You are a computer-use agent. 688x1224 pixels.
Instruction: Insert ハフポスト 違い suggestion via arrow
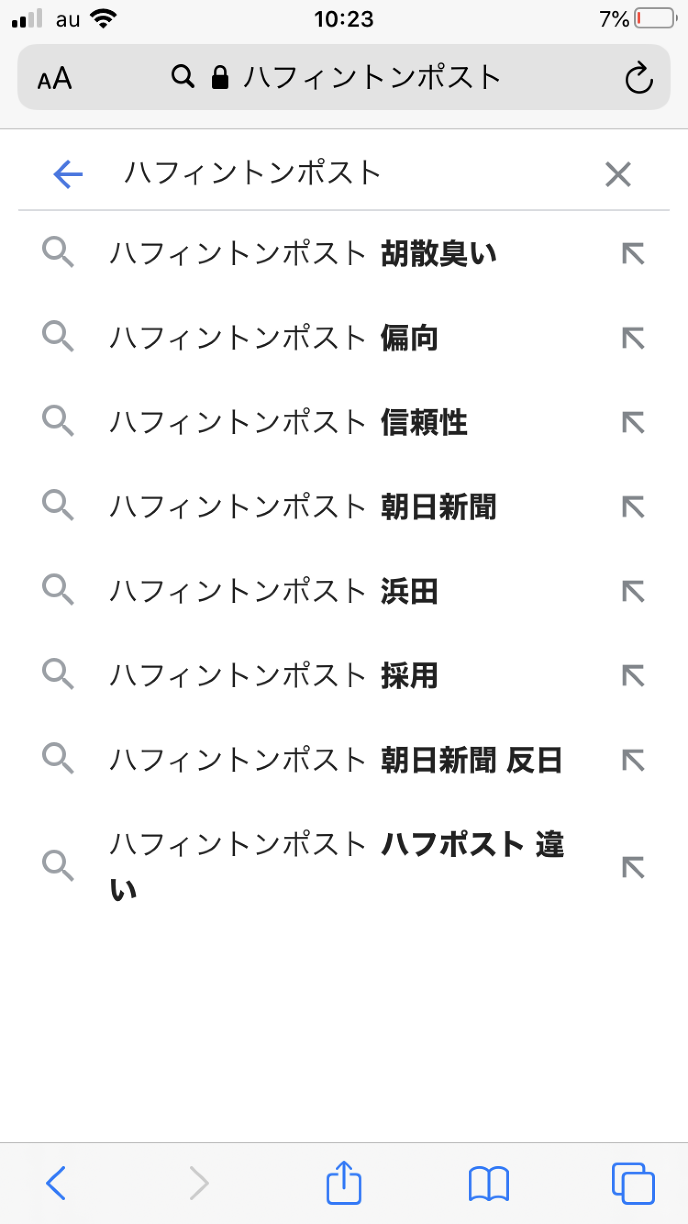pos(632,866)
